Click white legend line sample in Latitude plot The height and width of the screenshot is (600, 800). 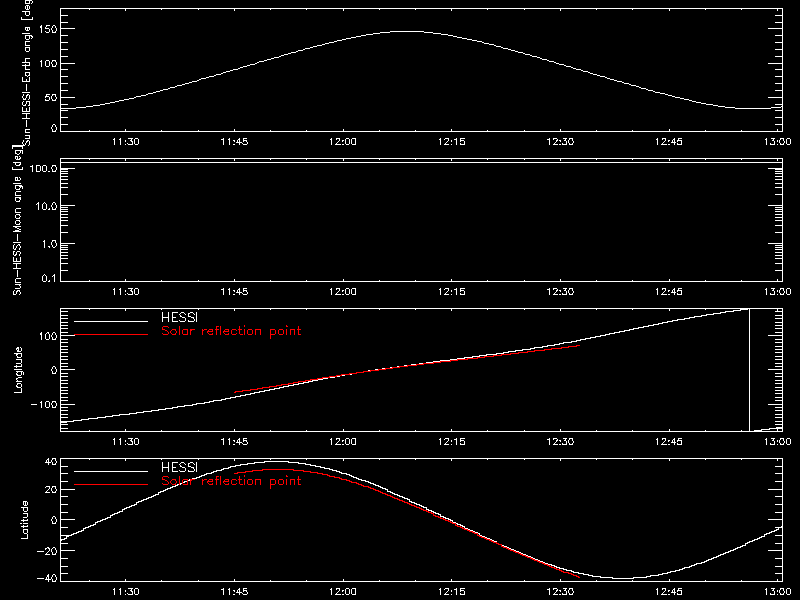click(111, 471)
